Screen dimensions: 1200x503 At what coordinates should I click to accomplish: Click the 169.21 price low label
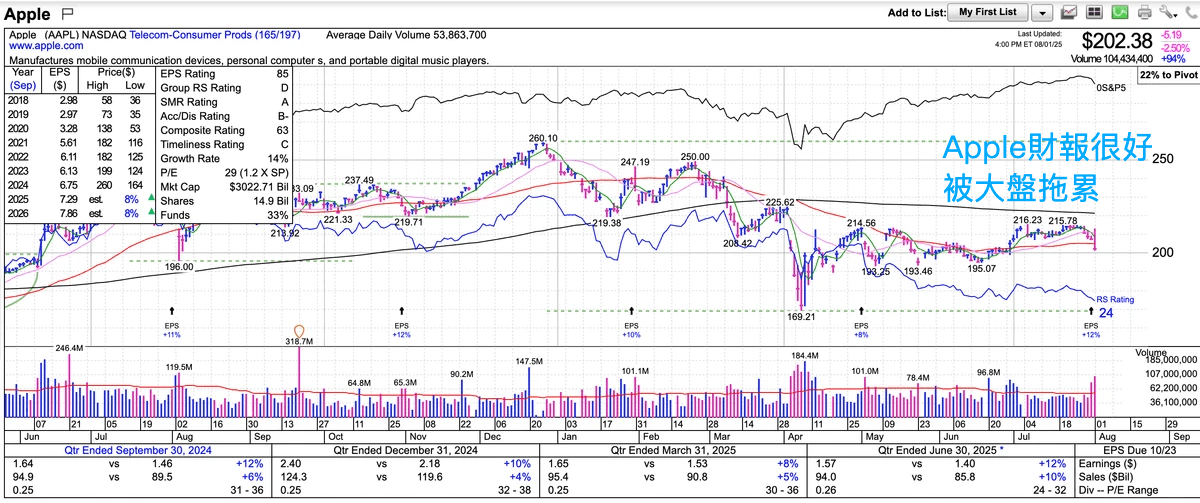(803, 317)
